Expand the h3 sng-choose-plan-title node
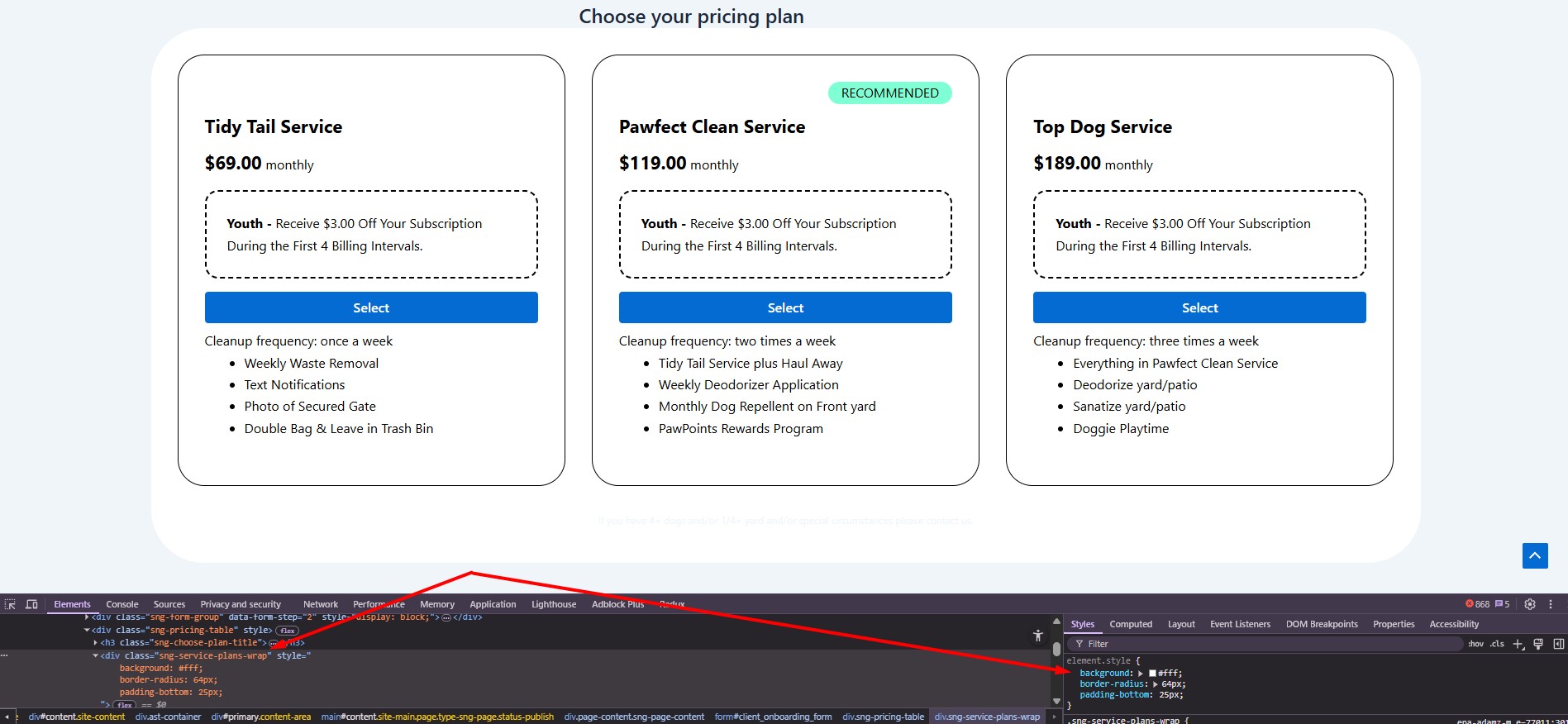This screenshot has height=724, width=1568. point(95,642)
